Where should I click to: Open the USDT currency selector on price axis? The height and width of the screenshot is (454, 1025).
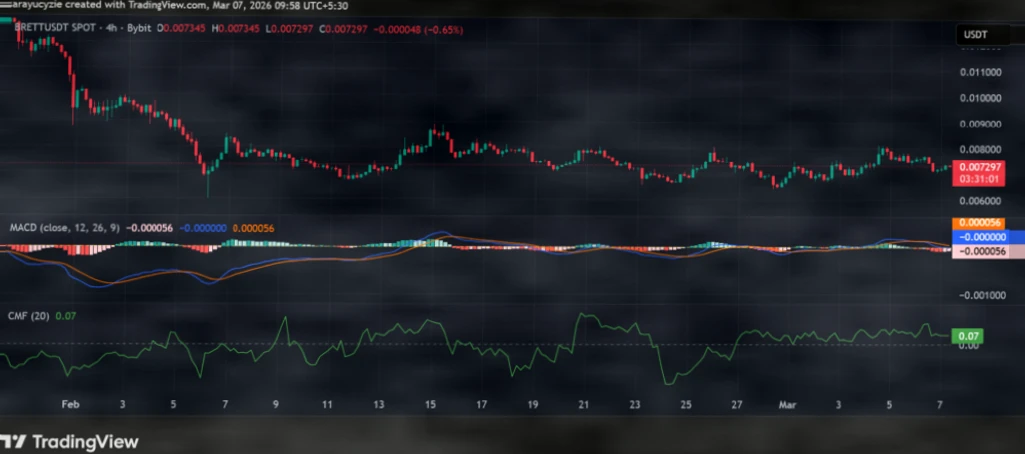[975, 35]
